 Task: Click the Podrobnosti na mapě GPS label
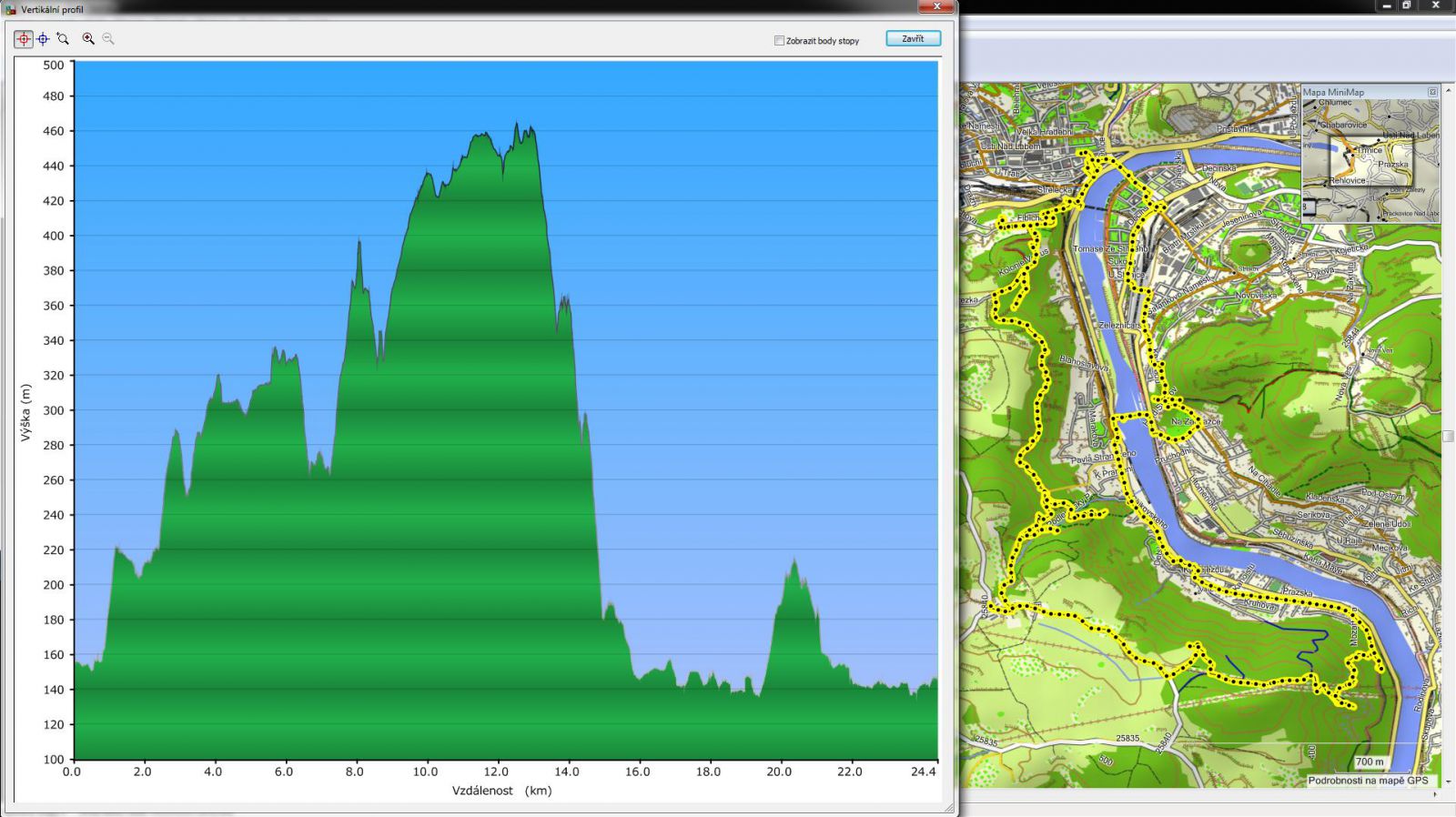[1368, 781]
